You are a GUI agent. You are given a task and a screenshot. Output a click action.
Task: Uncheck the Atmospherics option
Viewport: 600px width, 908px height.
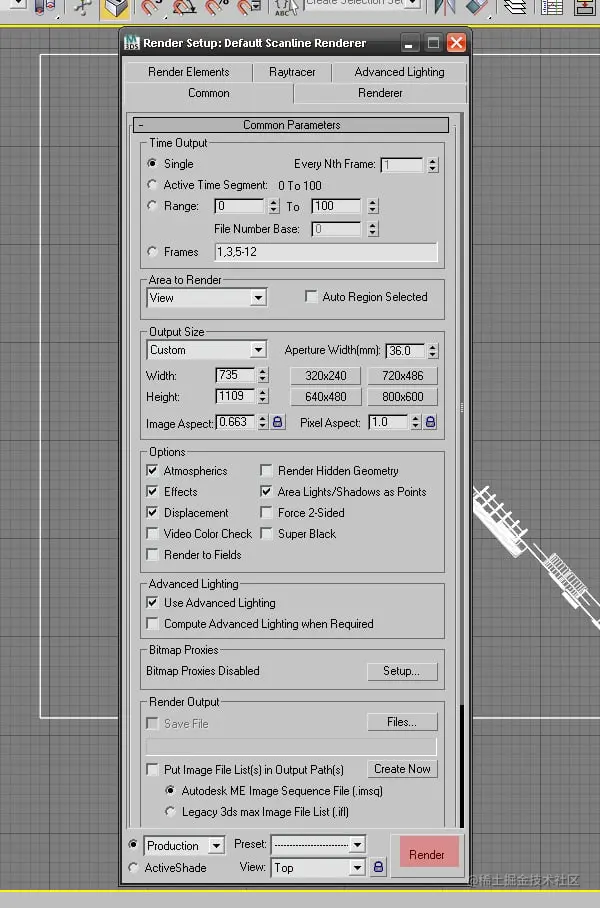152,470
